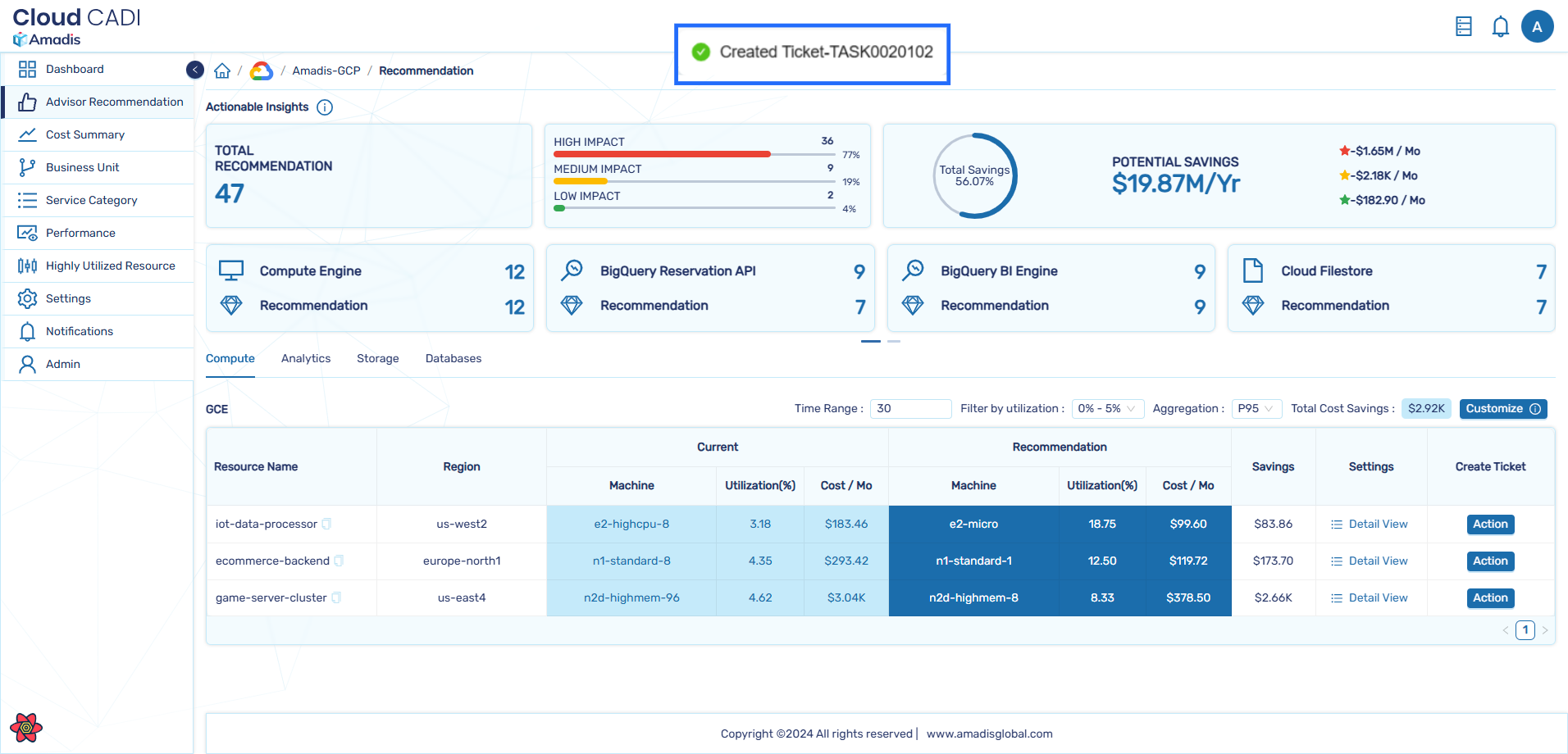Collapse the sidebar with arrow button
The height and width of the screenshot is (754, 1568).
coord(195,70)
